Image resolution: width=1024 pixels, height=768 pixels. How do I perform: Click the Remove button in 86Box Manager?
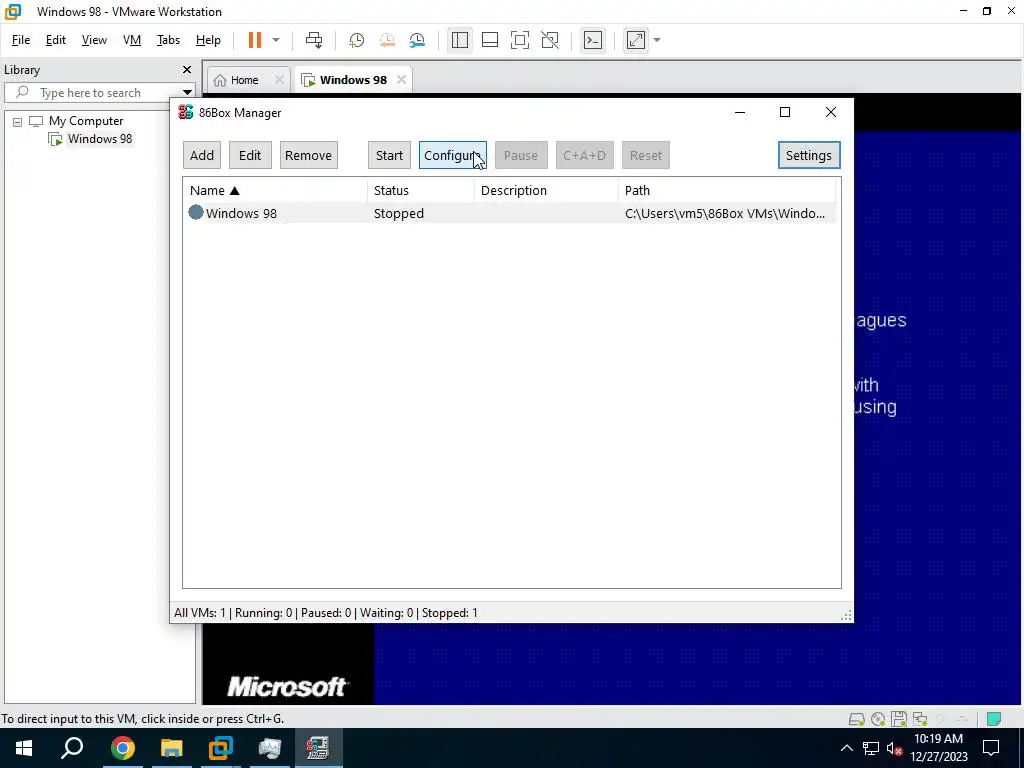(x=308, y=155)
